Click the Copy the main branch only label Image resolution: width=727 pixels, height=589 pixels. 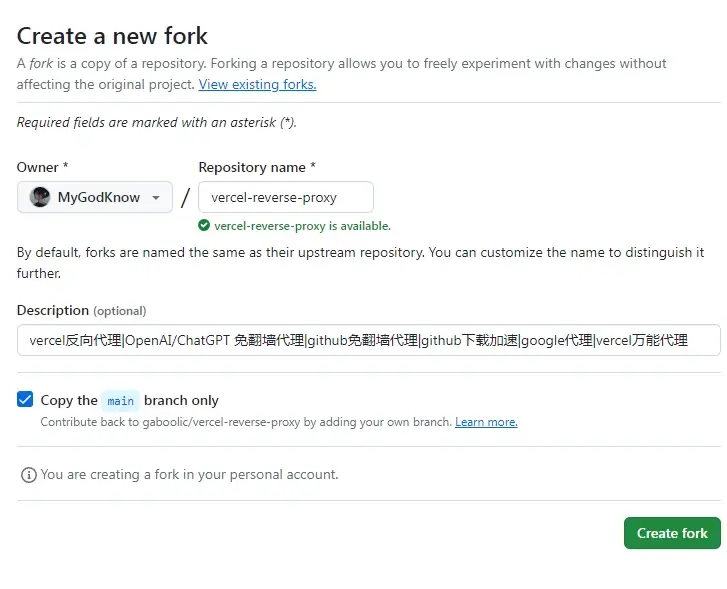[129, 400]
